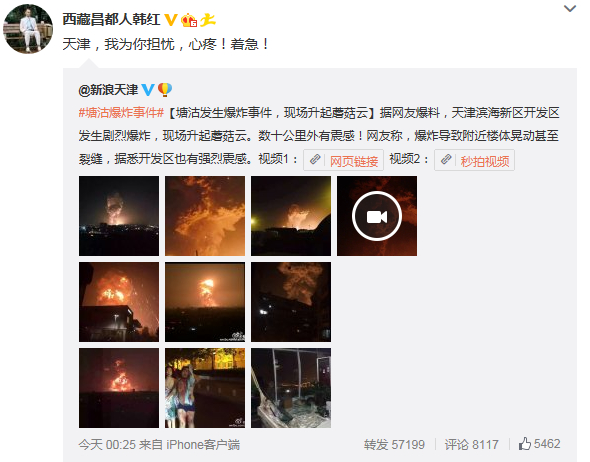Play the video thumbnail with camera icon
The image size is (590, 462).
[x=377, y=216]
